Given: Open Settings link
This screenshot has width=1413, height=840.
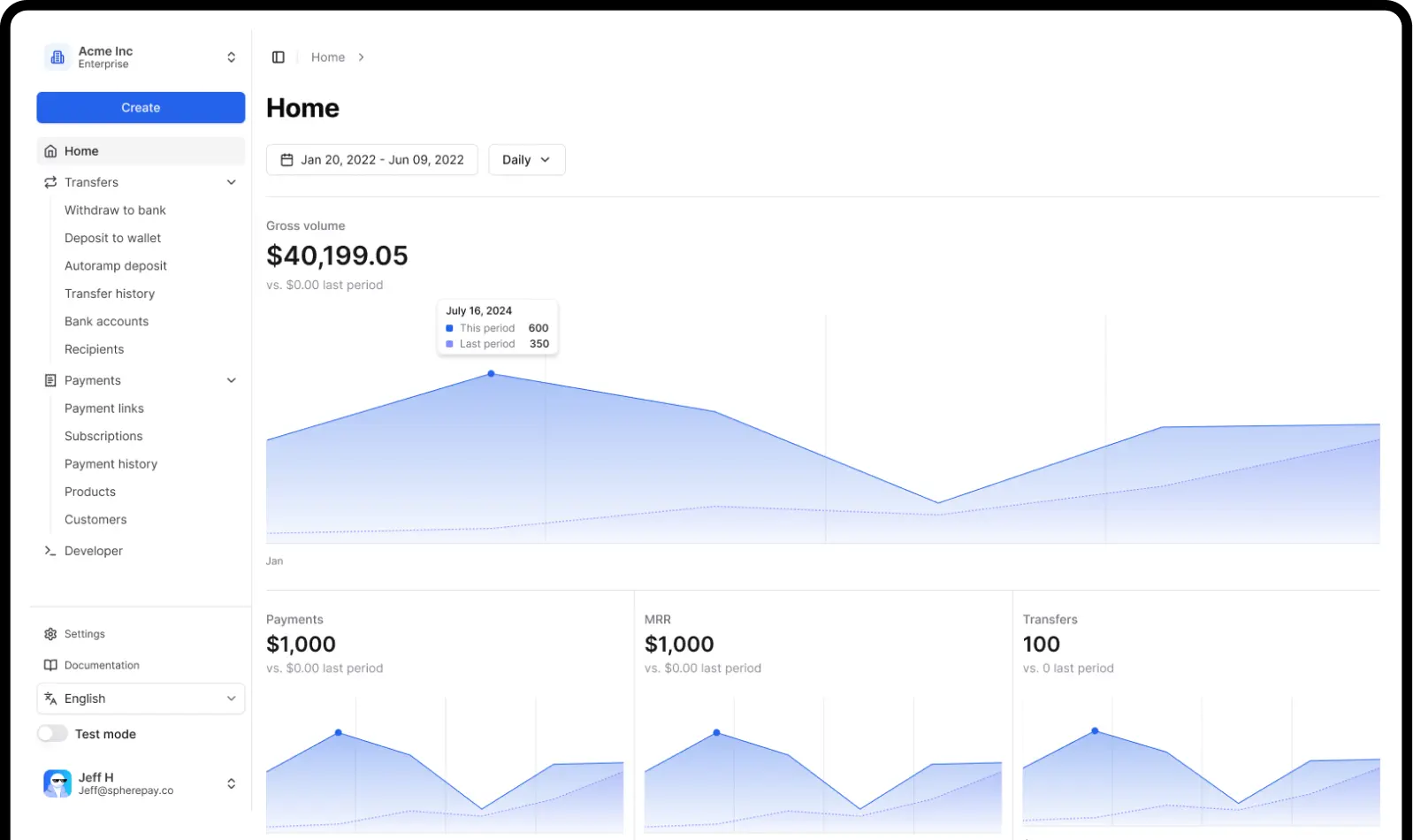Looking at the screenshot, I should point(85,634).
